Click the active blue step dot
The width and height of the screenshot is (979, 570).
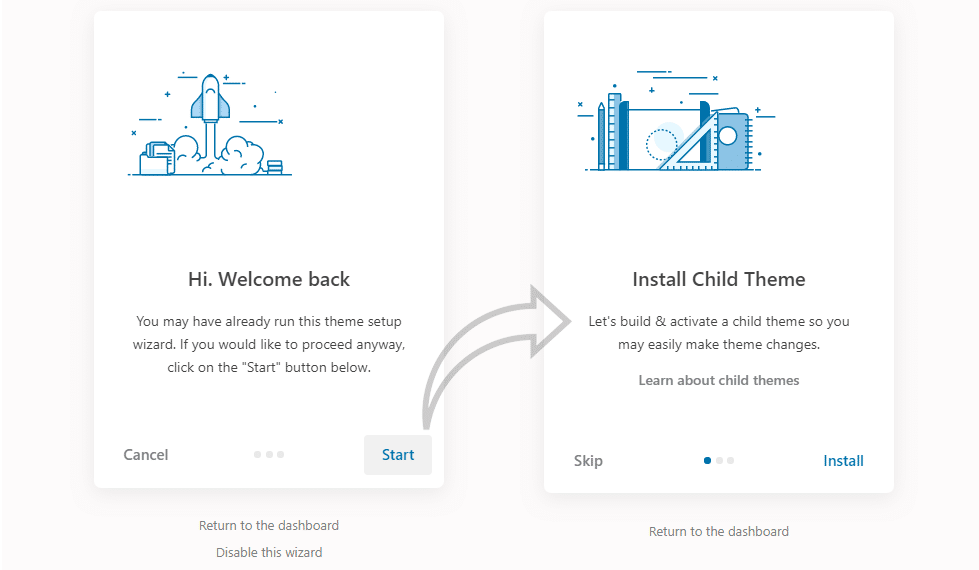(x=707, y=461)
